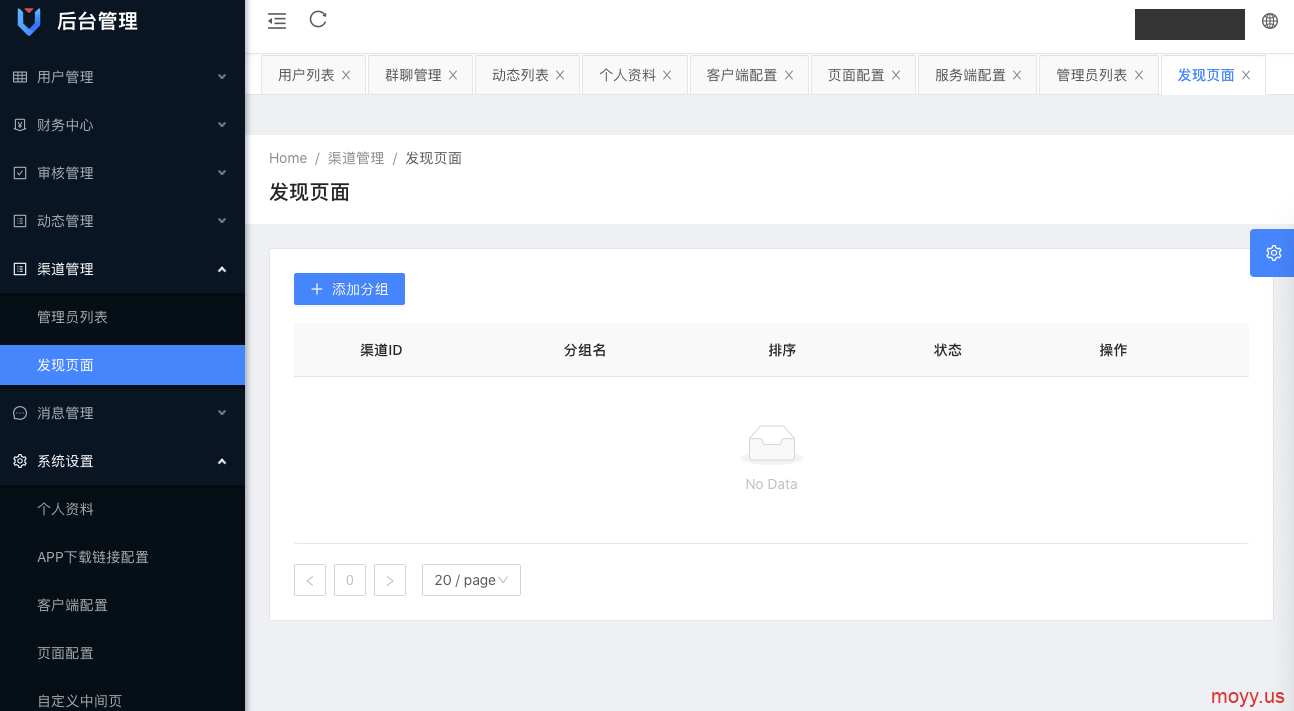This screenshot has width=1294, height=711.
Task: Expand the 审核管理 menu chevron
Action: [x=222, y=173]
